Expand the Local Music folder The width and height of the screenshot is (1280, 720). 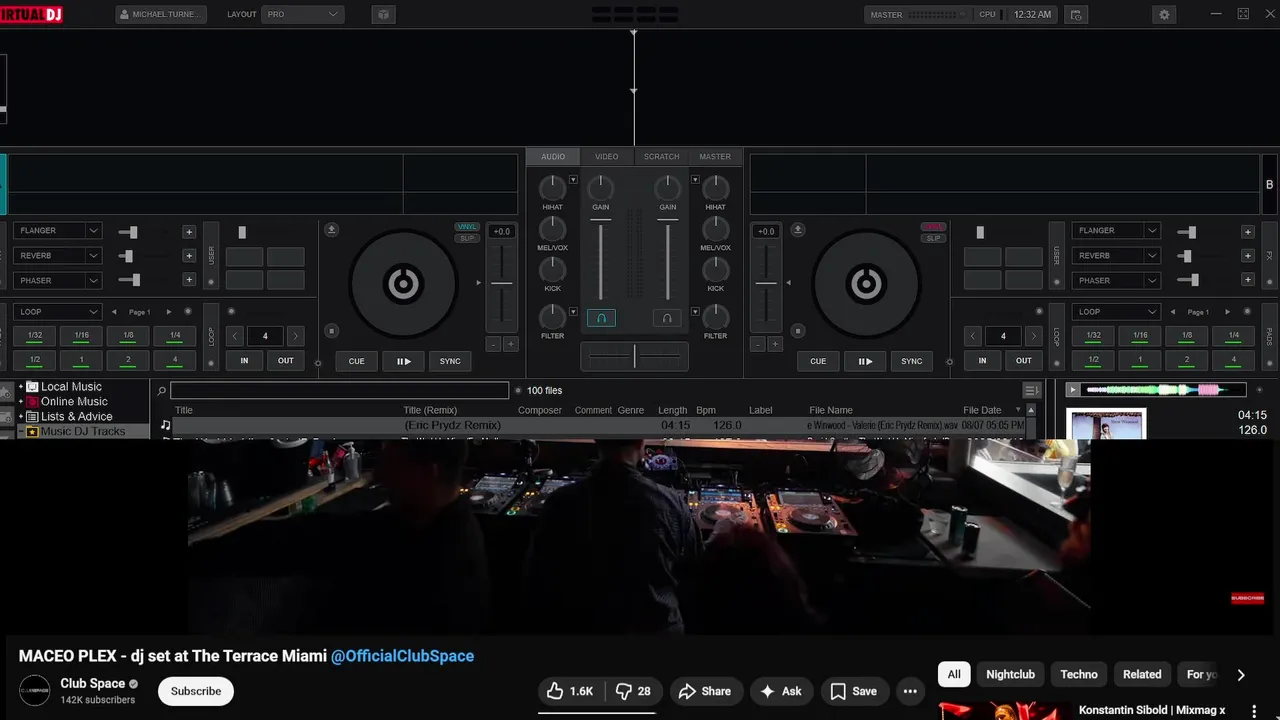(20, 387)
